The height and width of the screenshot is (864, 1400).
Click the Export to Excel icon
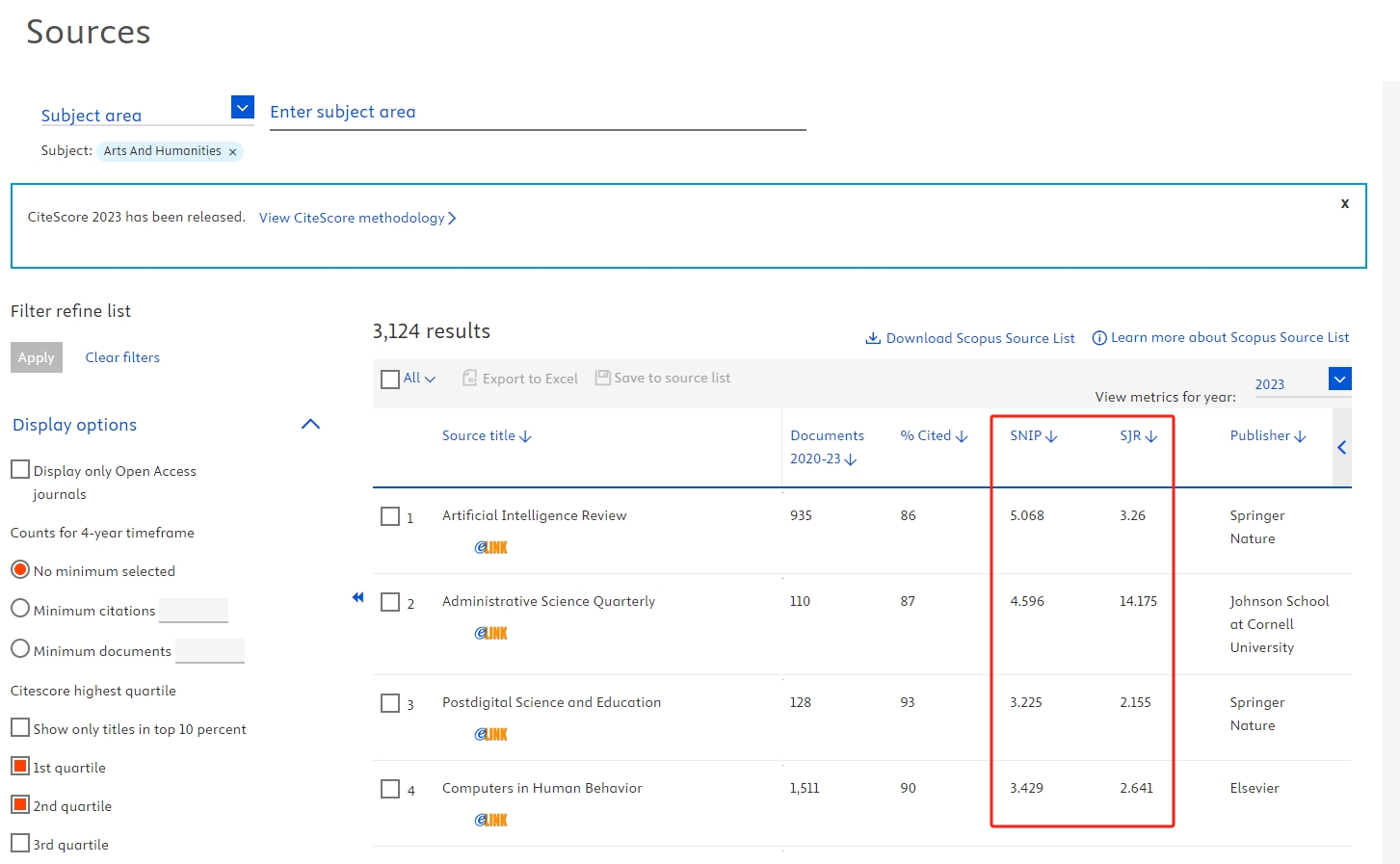point(470,378)
